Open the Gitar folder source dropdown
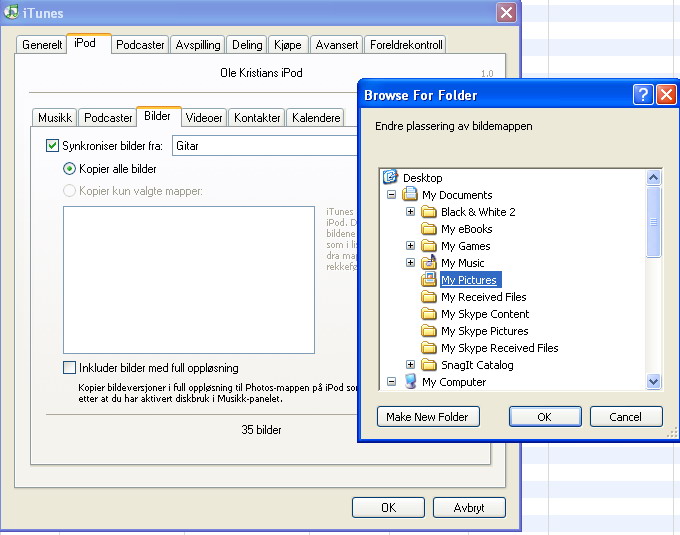This screenshot has width=680, height=535. click(x=265, y=146)
